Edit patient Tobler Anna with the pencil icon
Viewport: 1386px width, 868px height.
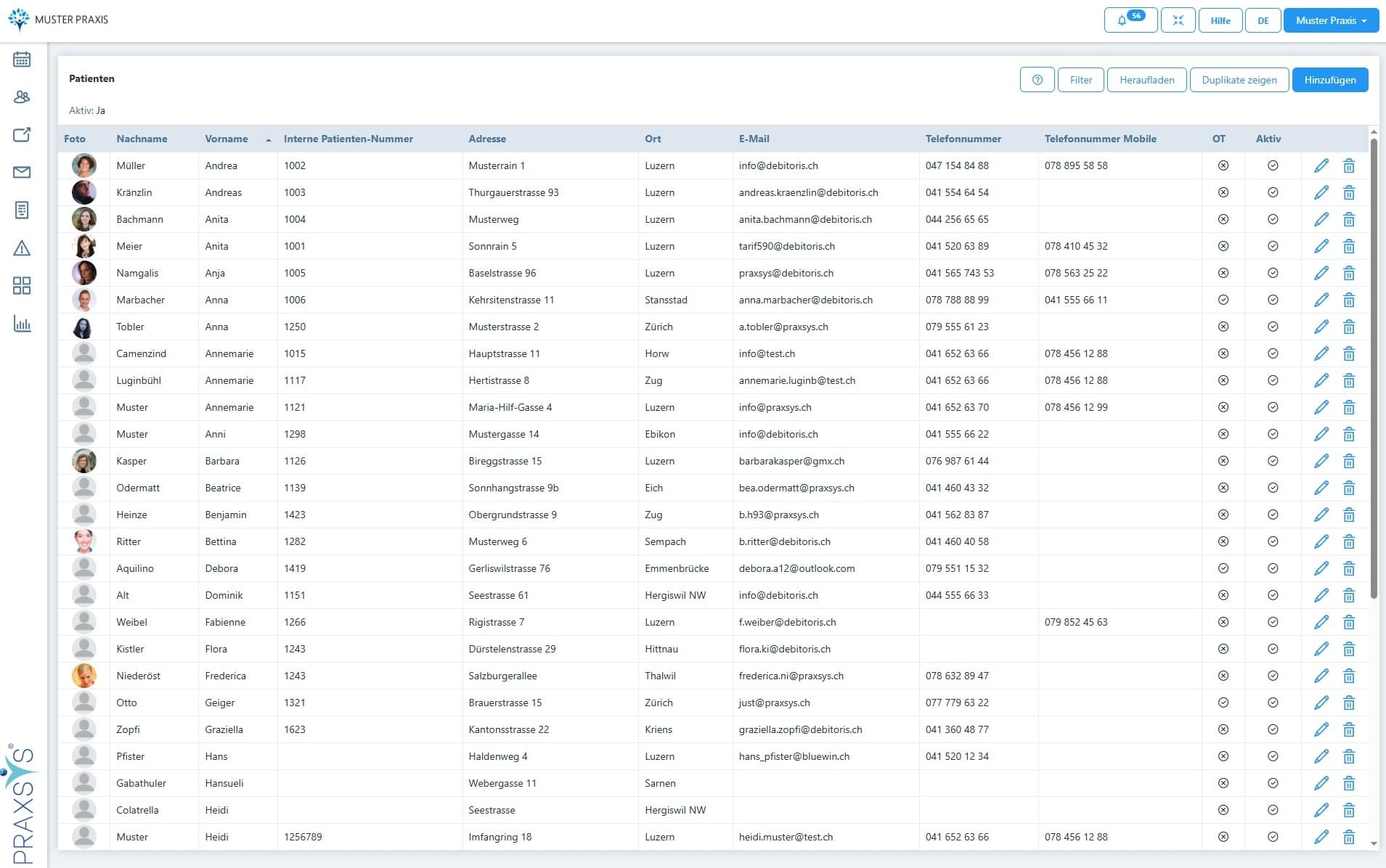[x=1321, y=327]
